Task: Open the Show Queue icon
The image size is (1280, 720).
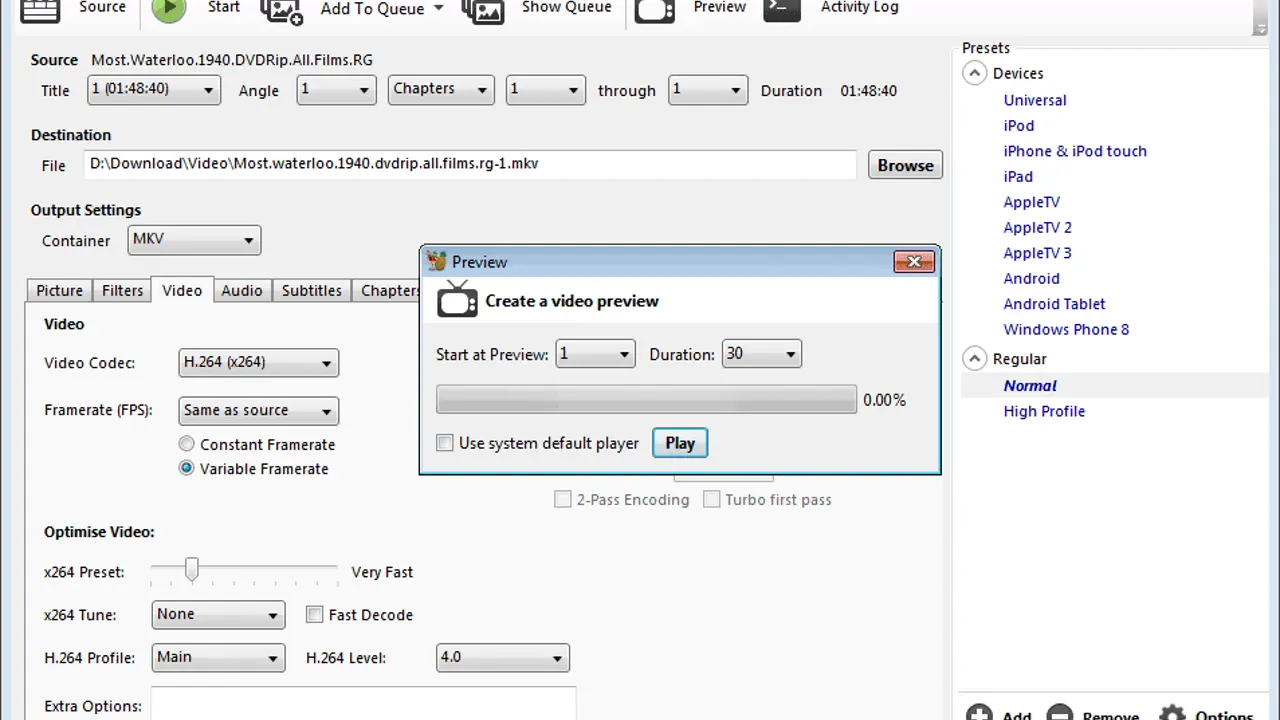Action: tap(483, 10)
